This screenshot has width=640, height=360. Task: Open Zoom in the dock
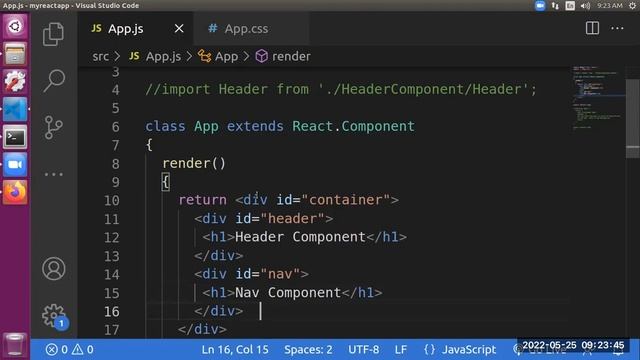[x=15, y=164]
